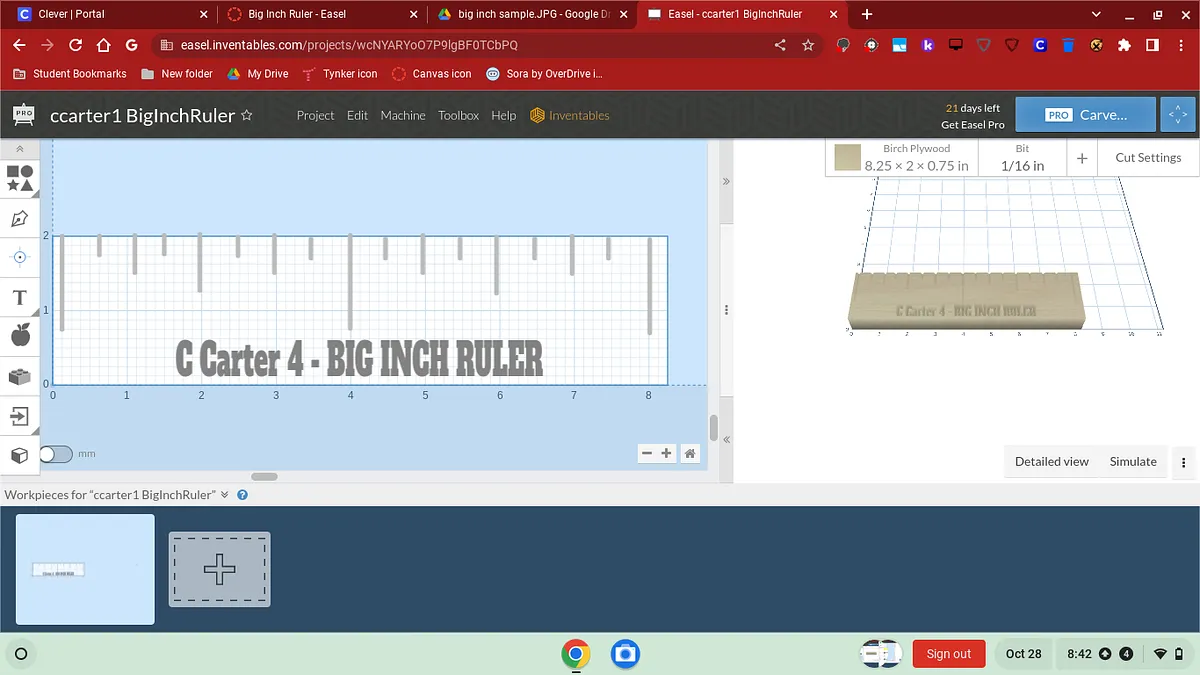The height and width of the screenshot is (675, 1200).
Task: Open the Toolbox menu
Action: [x=458, y=116]
